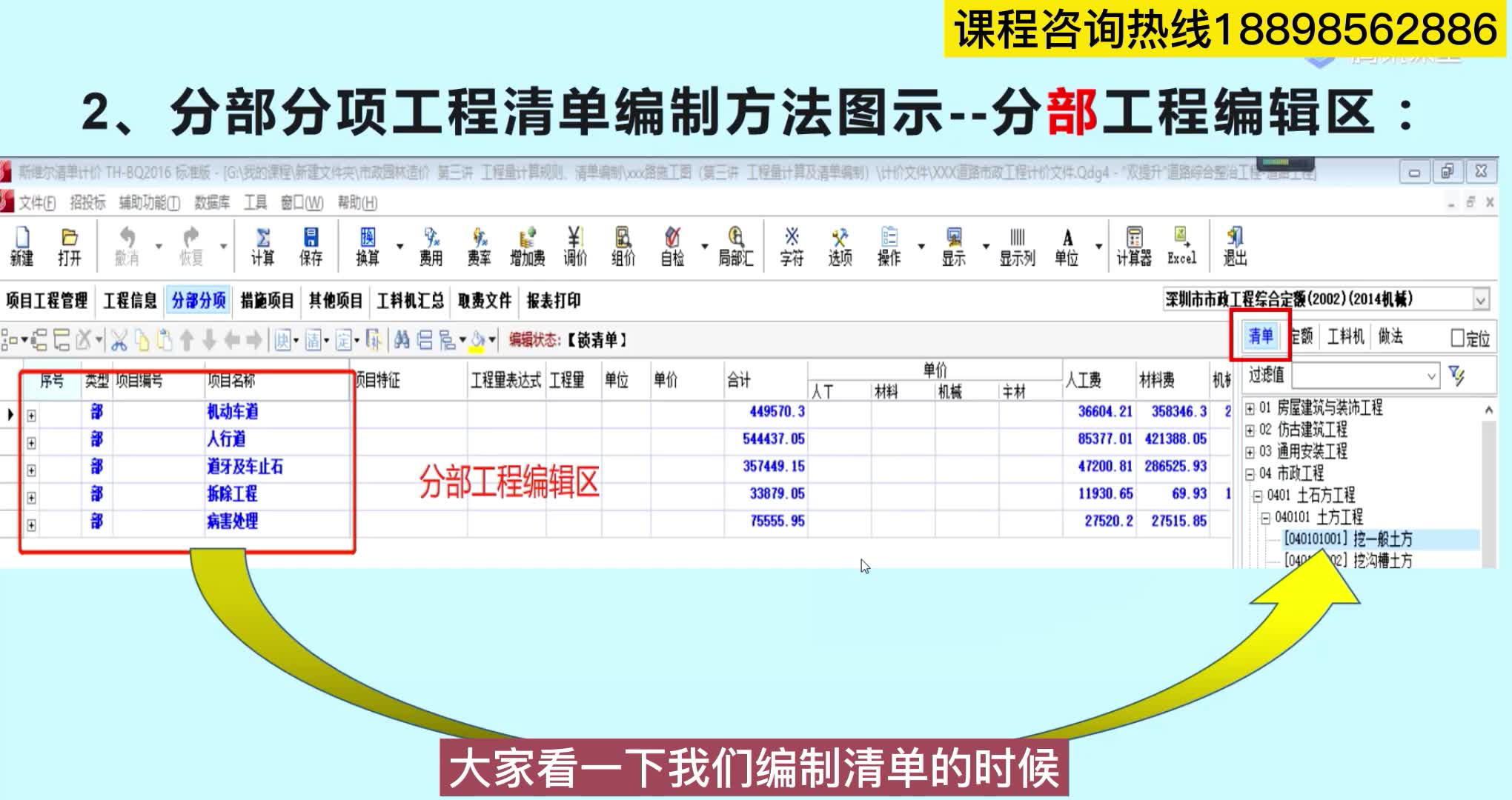Click the Excel export icon

point(1181,246)
